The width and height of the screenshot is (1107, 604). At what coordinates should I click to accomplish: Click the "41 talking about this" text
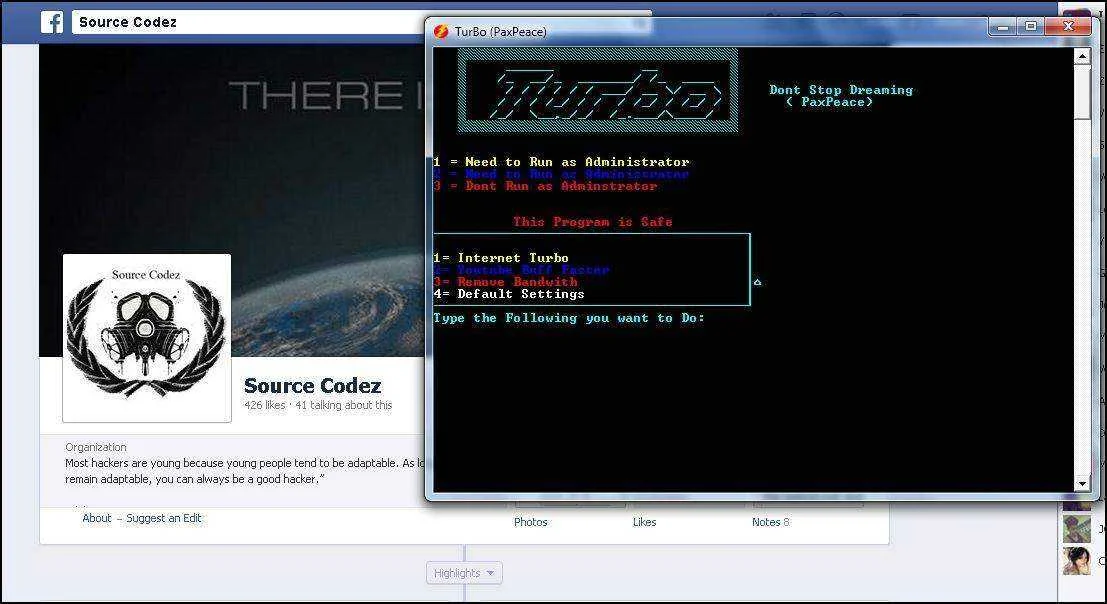pyautogui.click(x=344, y=405)
